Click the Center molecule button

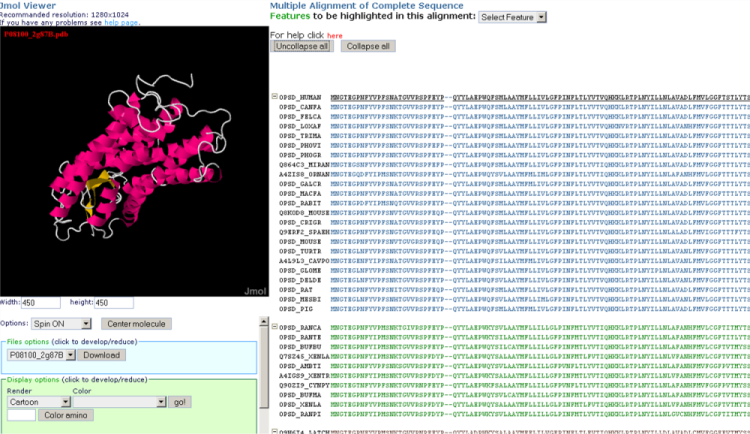coord(136,324)
